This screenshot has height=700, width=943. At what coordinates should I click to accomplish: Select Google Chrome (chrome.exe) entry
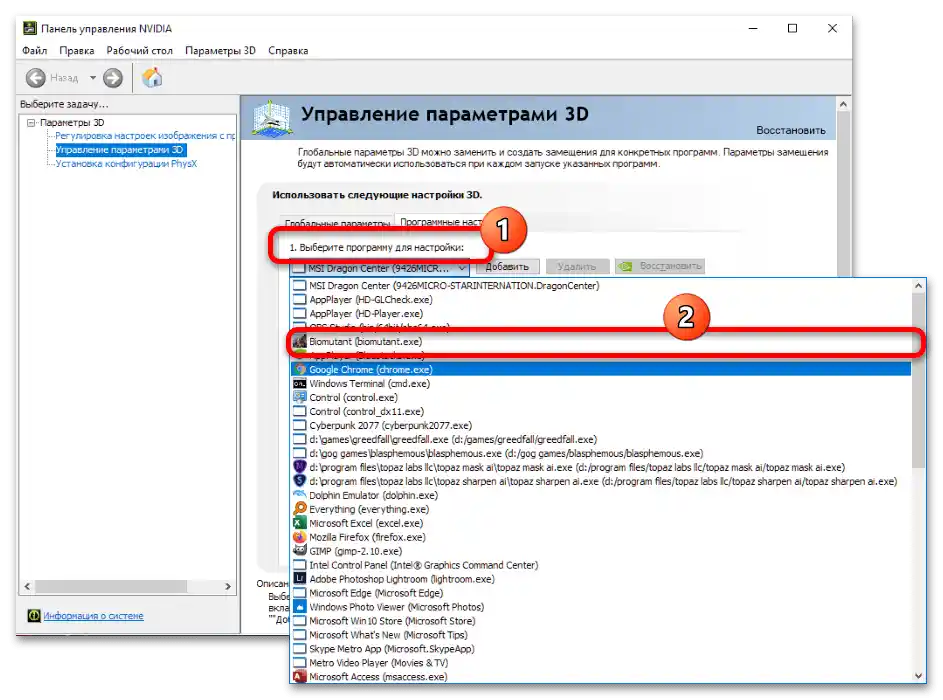[x=601, y=369]
